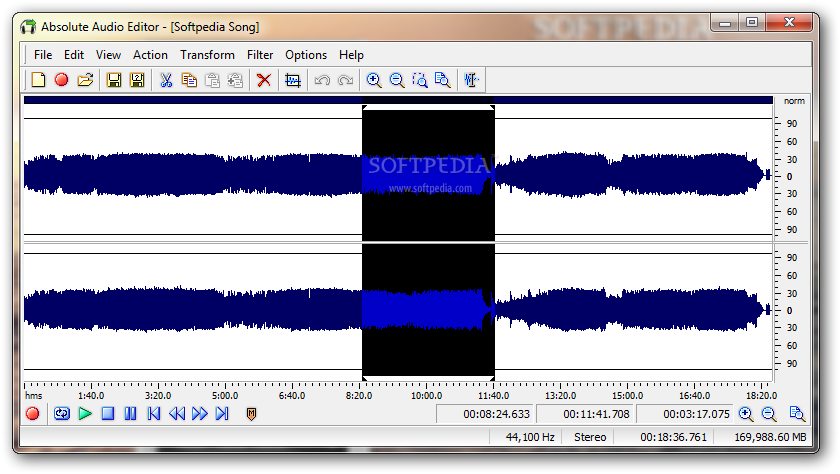Click the hms label on the ruler
The image size is (840, 474).
(33, 395)
